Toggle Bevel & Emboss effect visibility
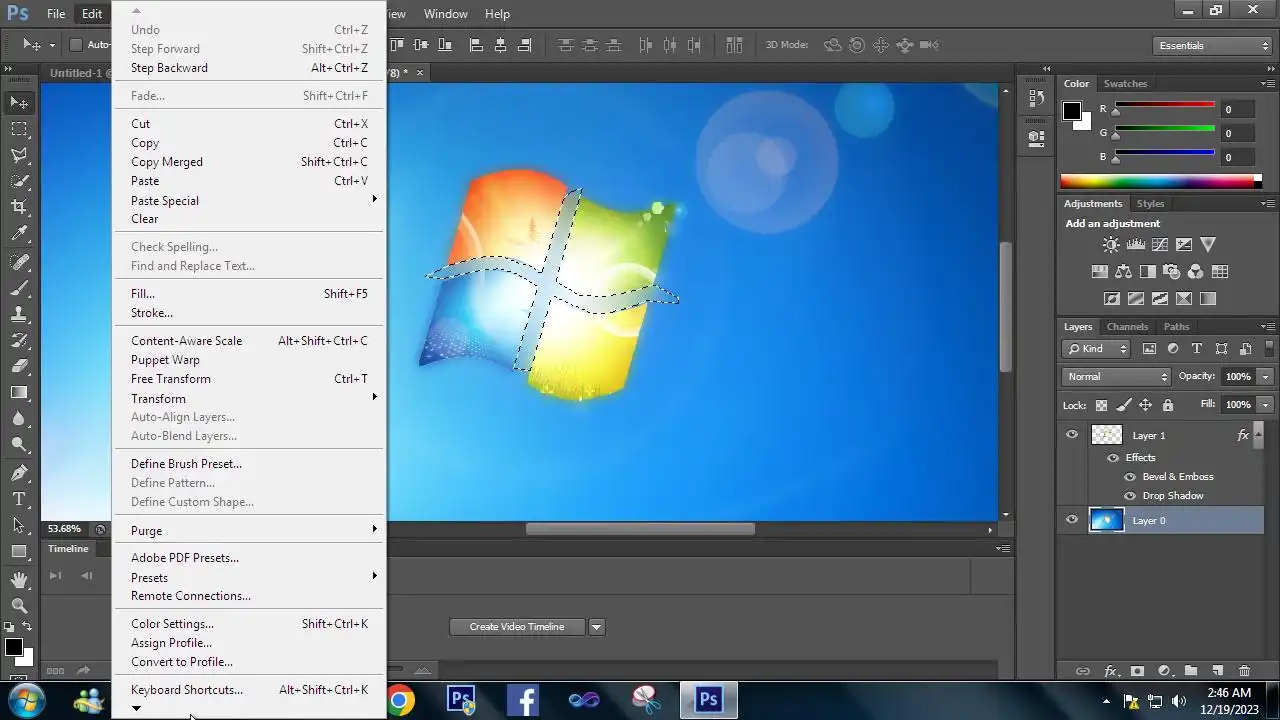The height and width of the screenshot is (720, 1280). 1130,477
